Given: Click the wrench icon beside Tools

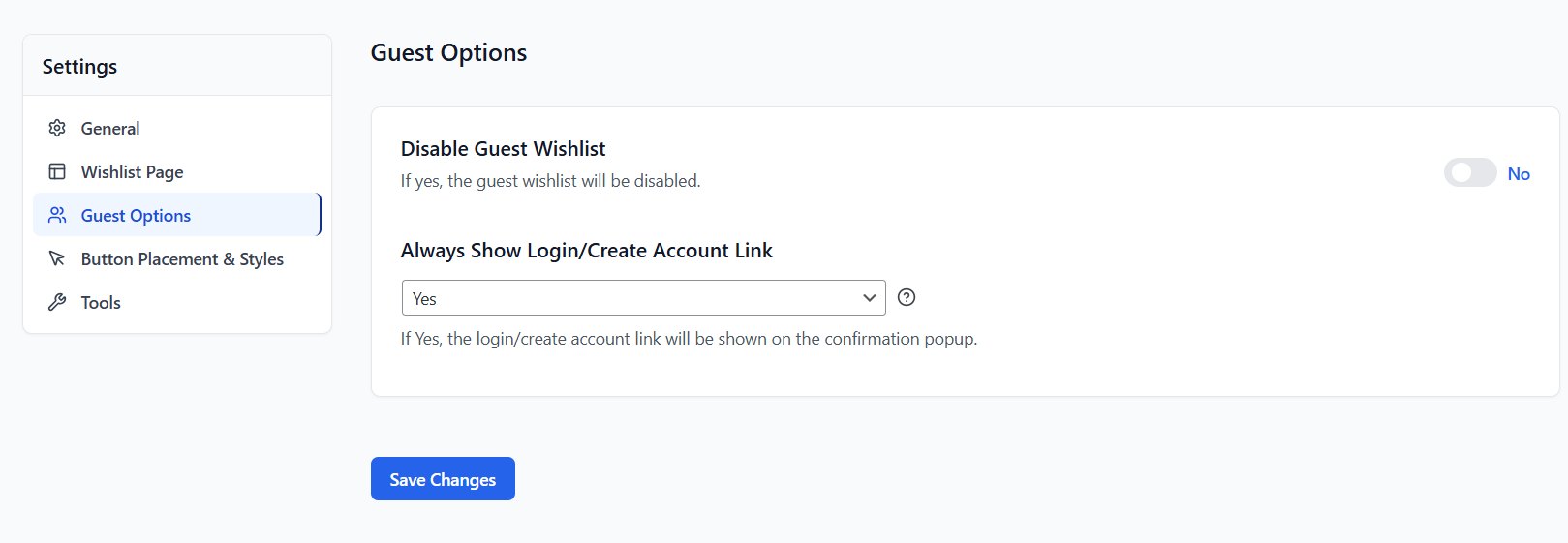Looking at the screenshot, I should coord(57,302).
